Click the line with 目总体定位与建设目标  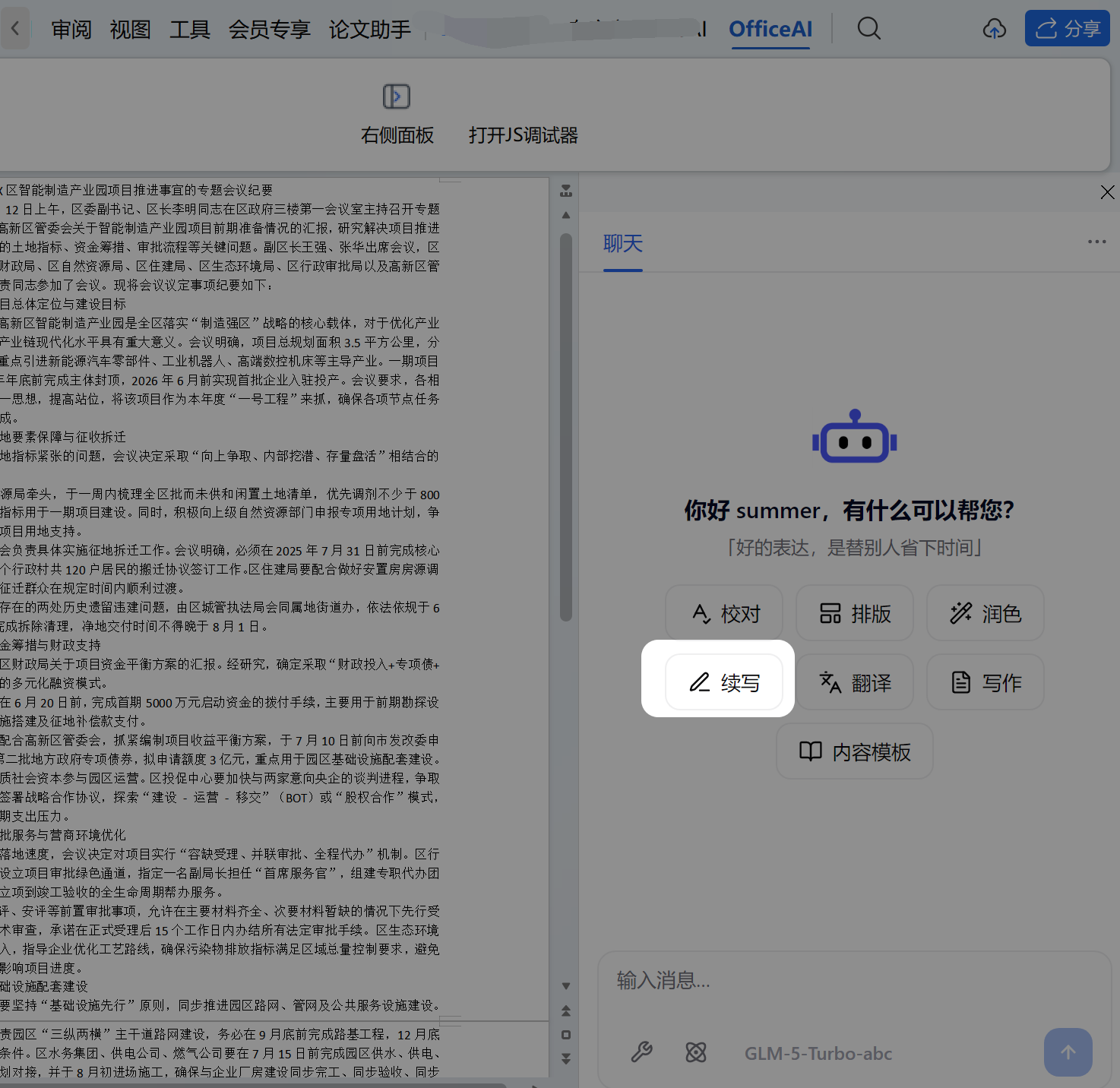(x=64, y=304)
